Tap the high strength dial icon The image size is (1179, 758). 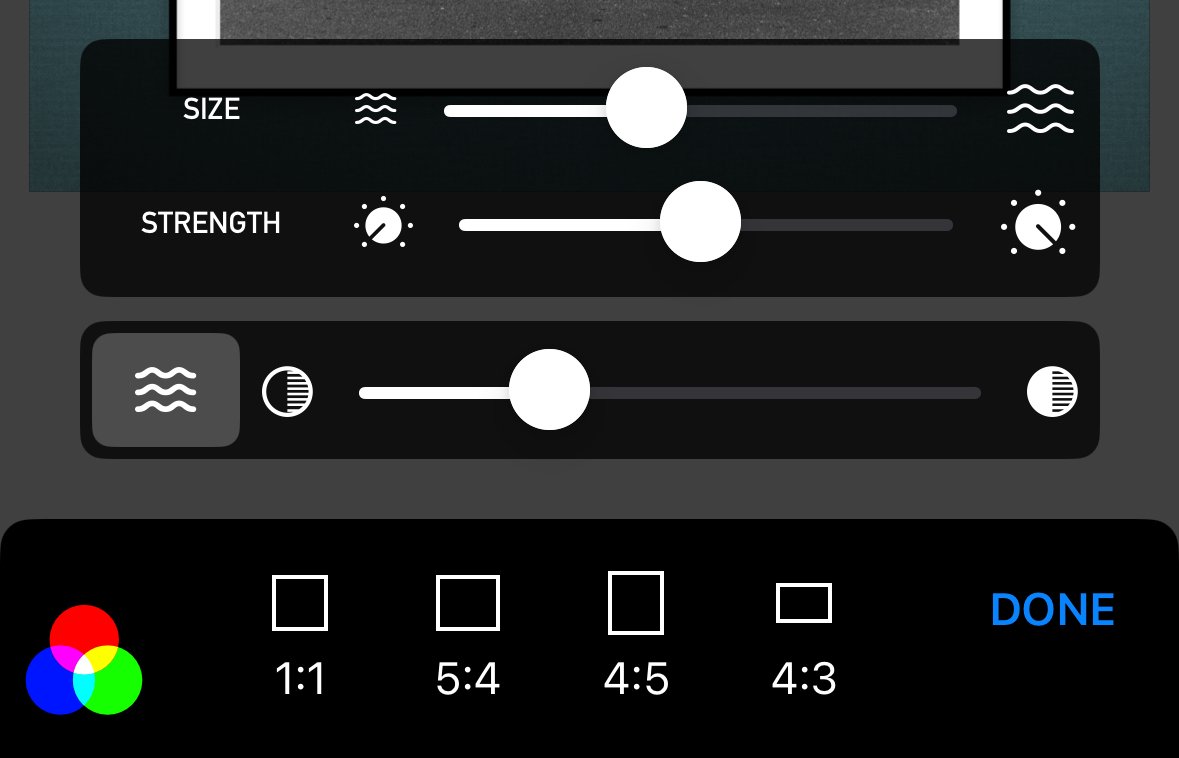[x=1038, y=223]
